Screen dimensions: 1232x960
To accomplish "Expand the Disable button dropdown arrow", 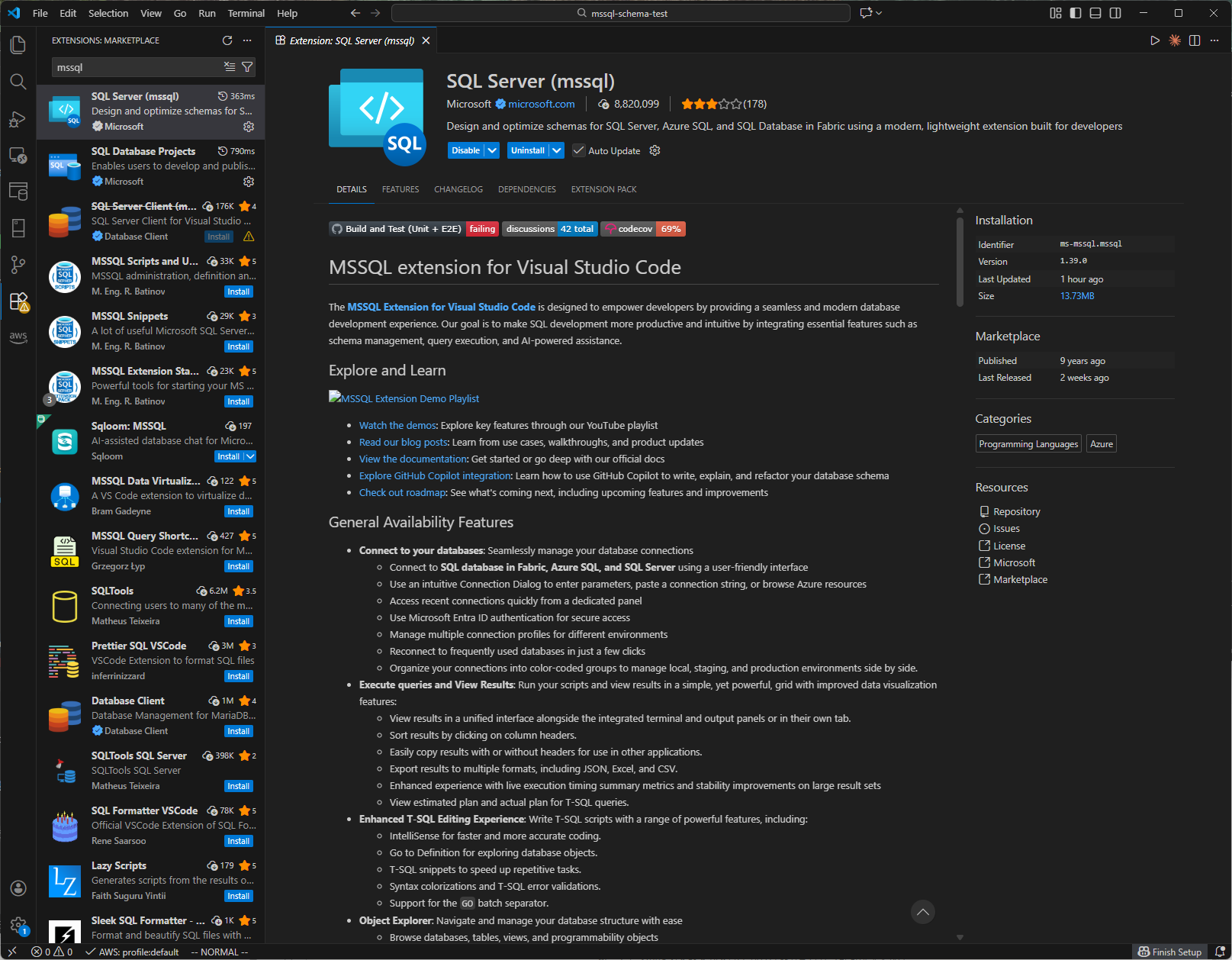I will (x=492, y=150).
